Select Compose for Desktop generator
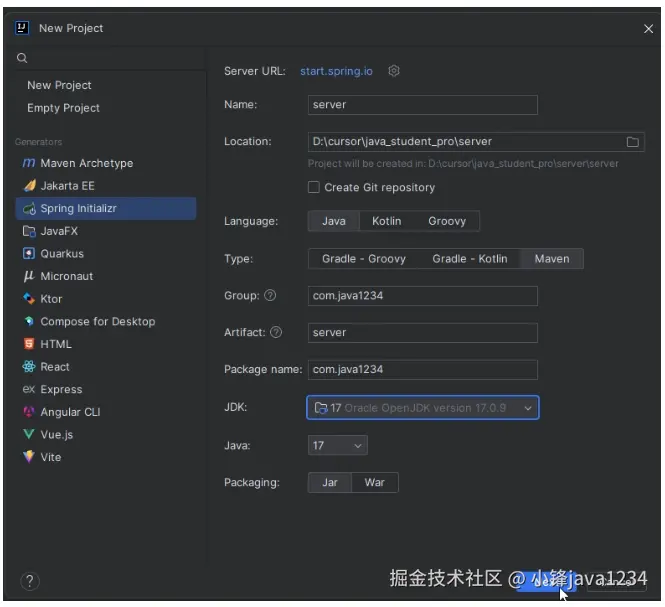 [x=106, y=321]
